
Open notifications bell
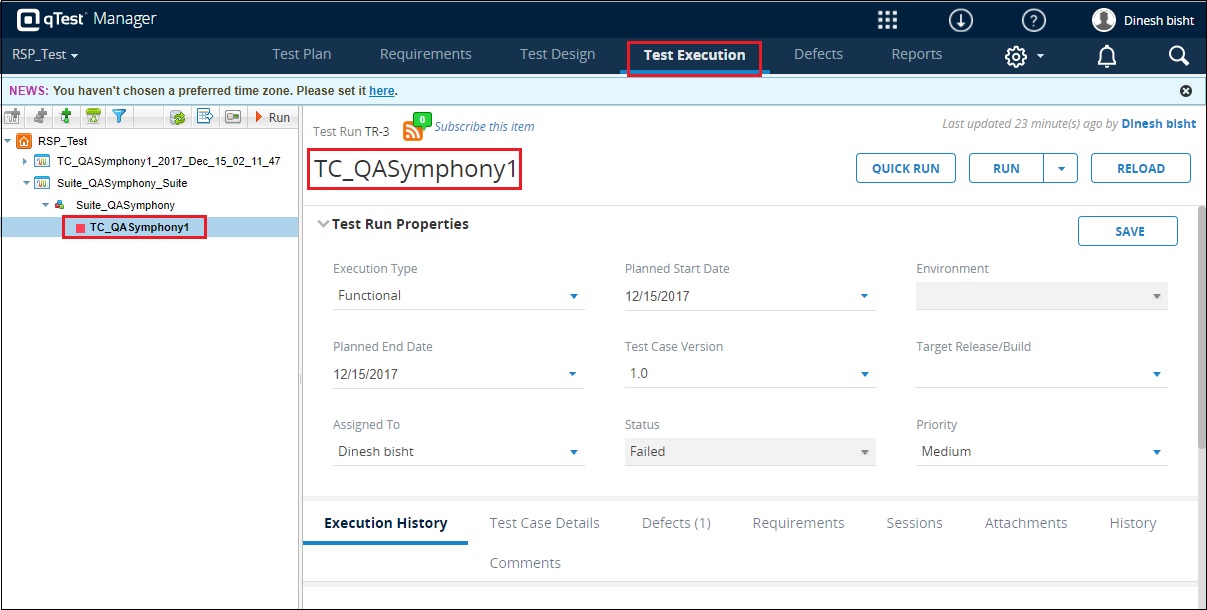point(1107,56)
